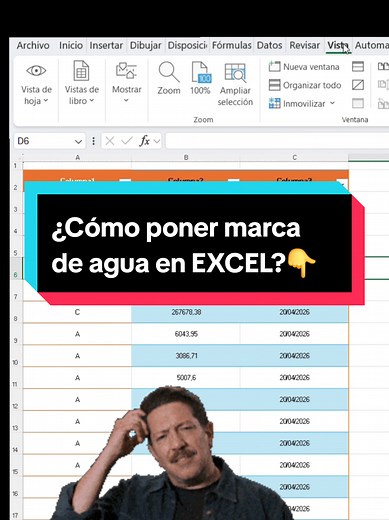Click date 20/04/2026 in row 11
The height and width of the screenshot is (520, 389).
pyautogui.click(x=294, y=378)
